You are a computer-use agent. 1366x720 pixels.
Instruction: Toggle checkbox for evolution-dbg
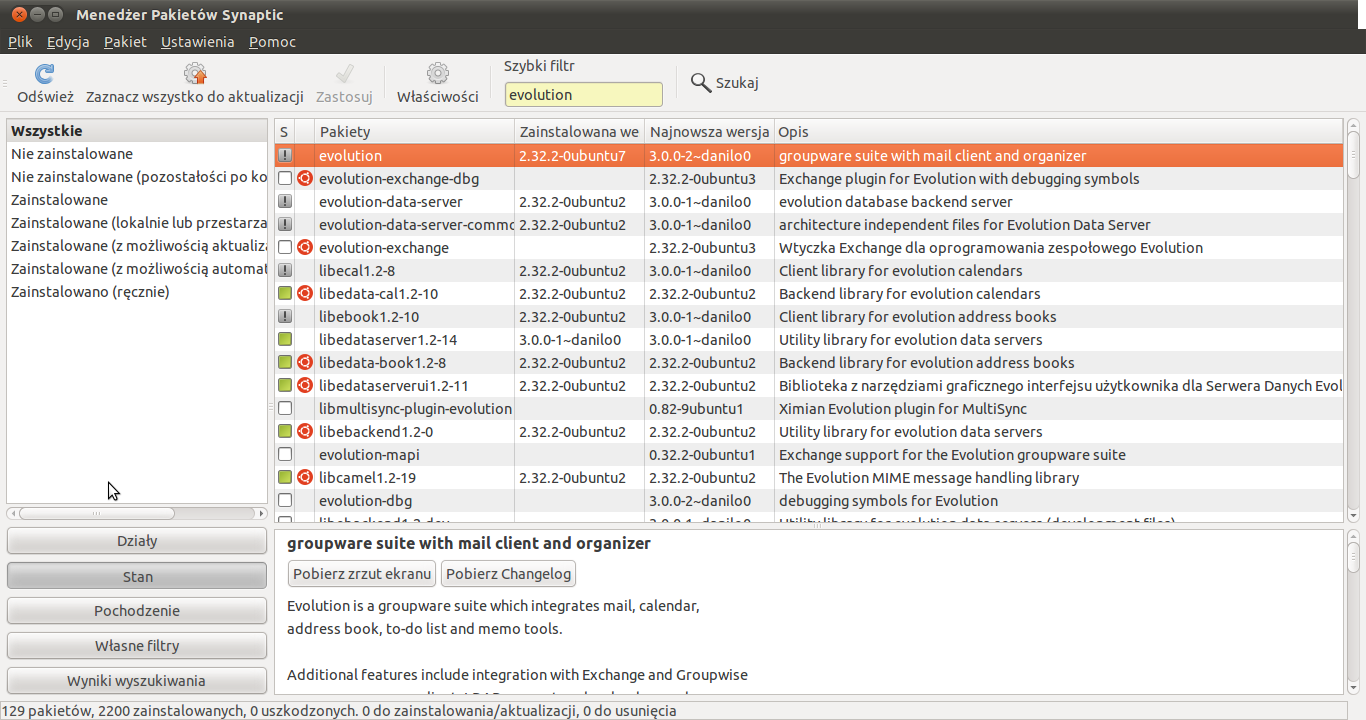[285, 501]
